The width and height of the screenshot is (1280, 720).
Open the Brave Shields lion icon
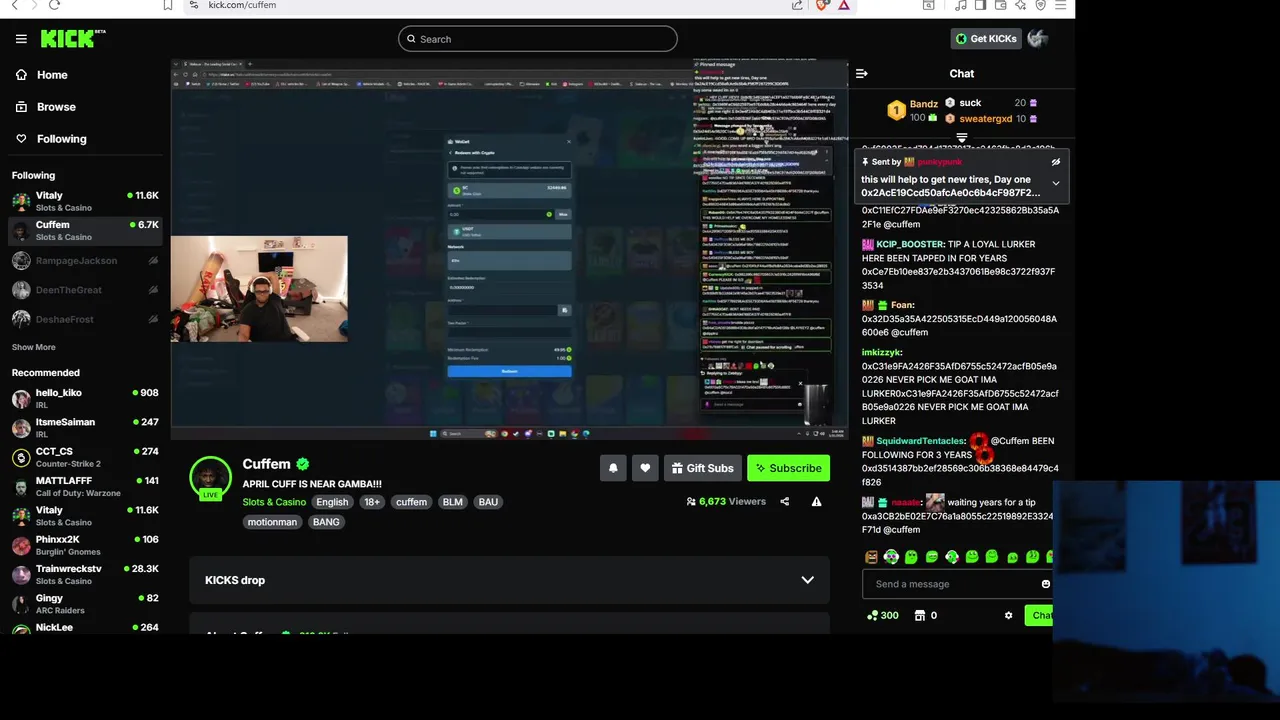click(823, 5)
